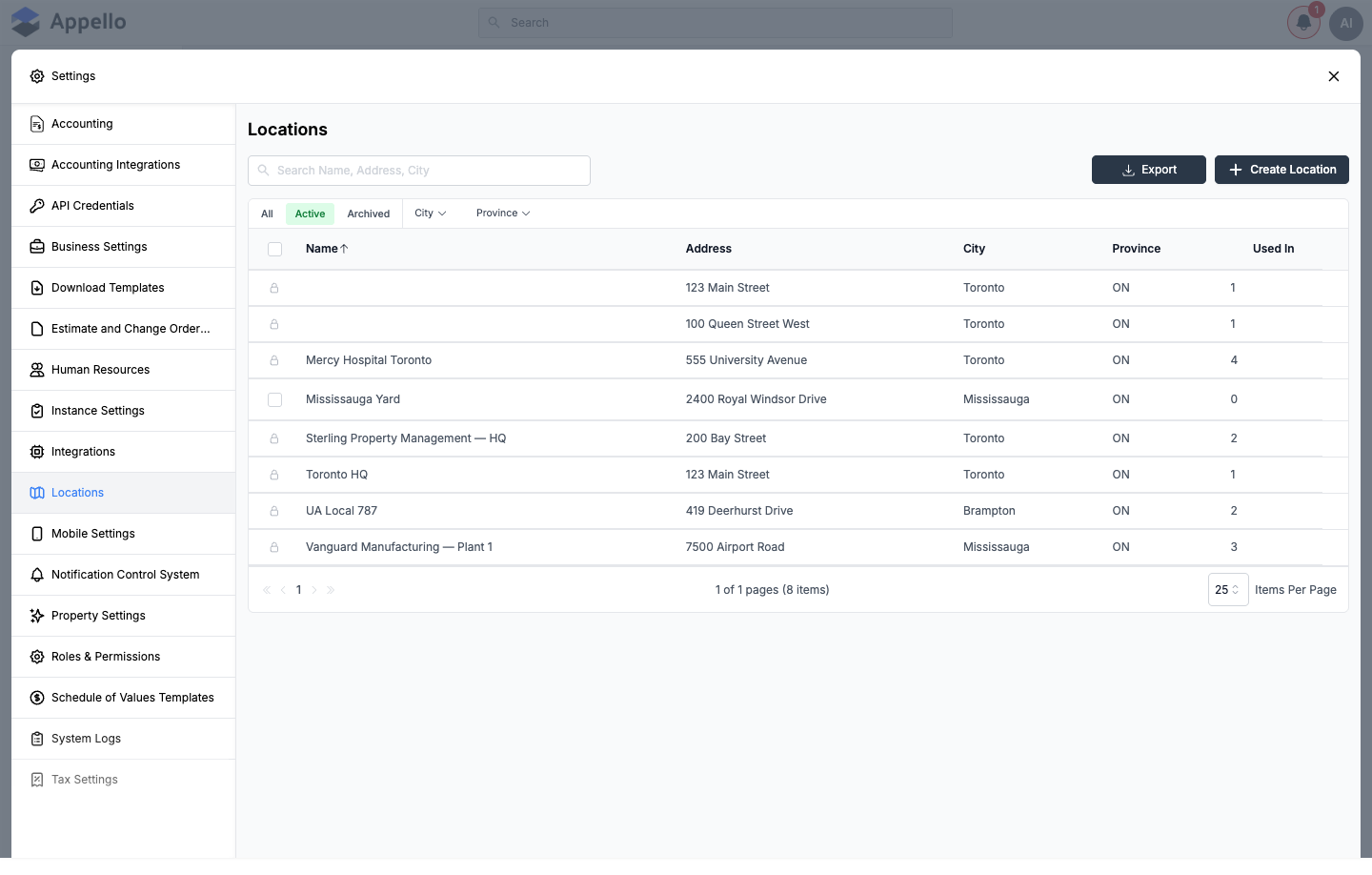Click the Roles & Permissions gear icon
The height and width of the screenshot is (875, 1372).
click(x=37, y=657)
